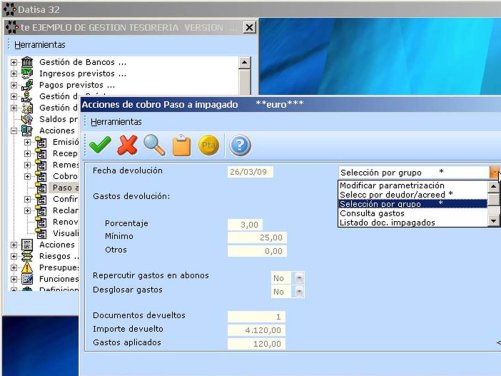
Task: Click the Importe devuelto field
Action: 256,330
